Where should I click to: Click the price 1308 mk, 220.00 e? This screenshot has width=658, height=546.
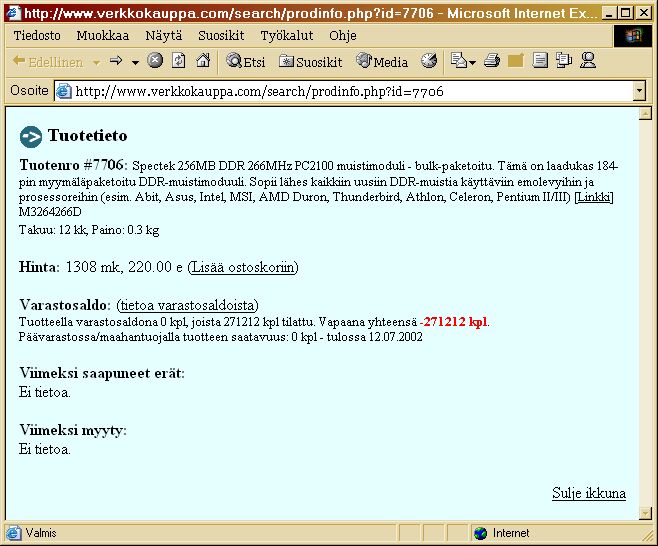point(124,267)
